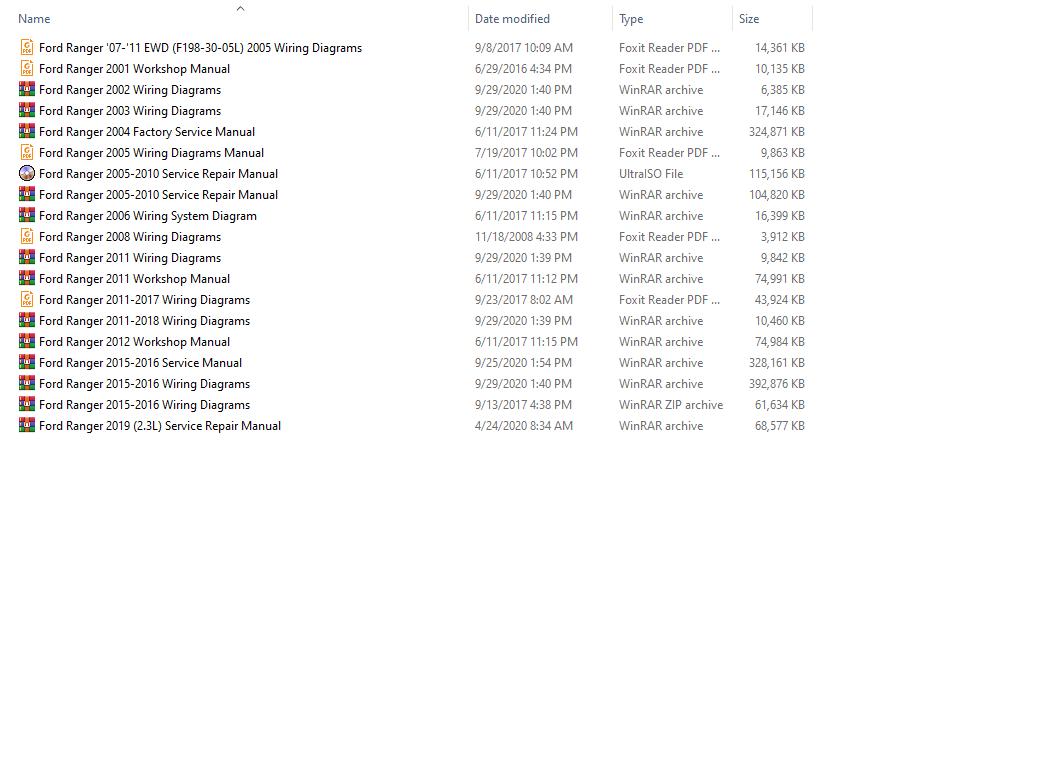Screen dimensions: 1043x780
Task: Click the "WinRAR ZIP archive" type cell
Action: (671, 404)
